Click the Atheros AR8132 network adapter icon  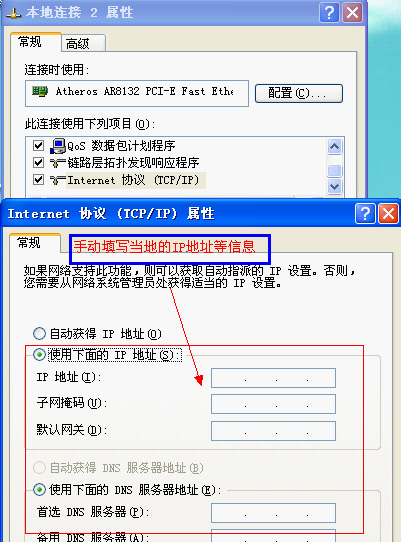pos(40,92)
